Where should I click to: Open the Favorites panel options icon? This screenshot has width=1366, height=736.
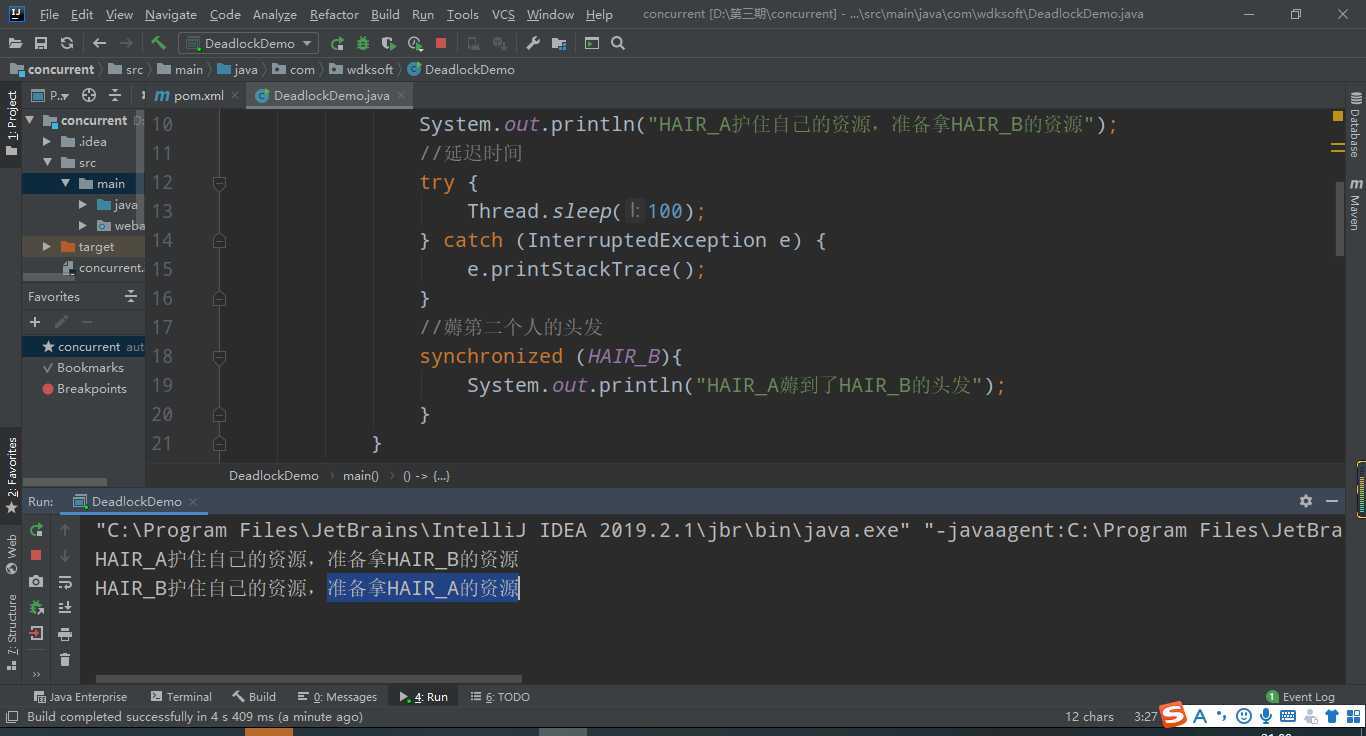point(130,296)
